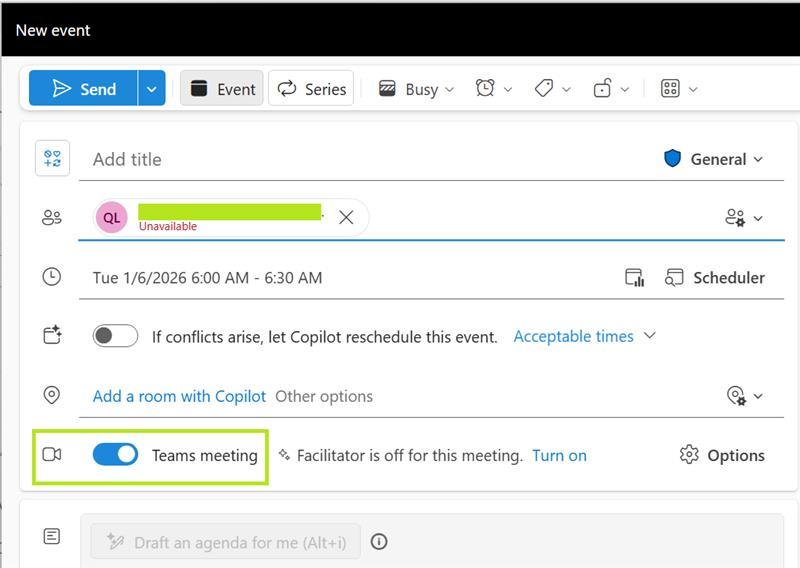
Task: Open meeting Options with gear
Action: (x=722, y=455)
